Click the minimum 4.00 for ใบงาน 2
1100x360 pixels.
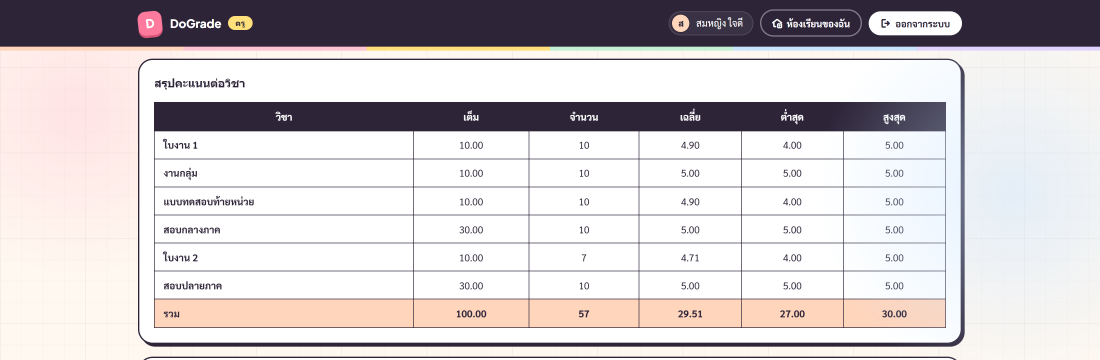coord(792,258)
